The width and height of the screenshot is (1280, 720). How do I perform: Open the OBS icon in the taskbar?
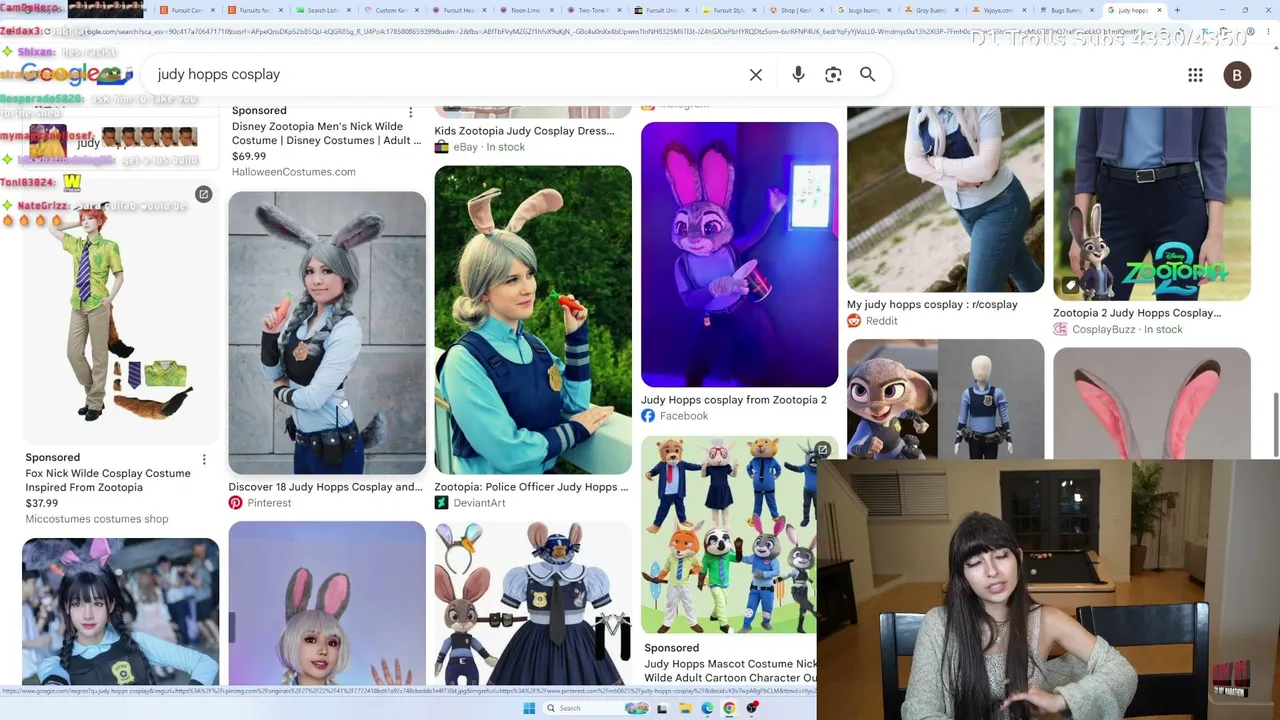pos(752,708)
